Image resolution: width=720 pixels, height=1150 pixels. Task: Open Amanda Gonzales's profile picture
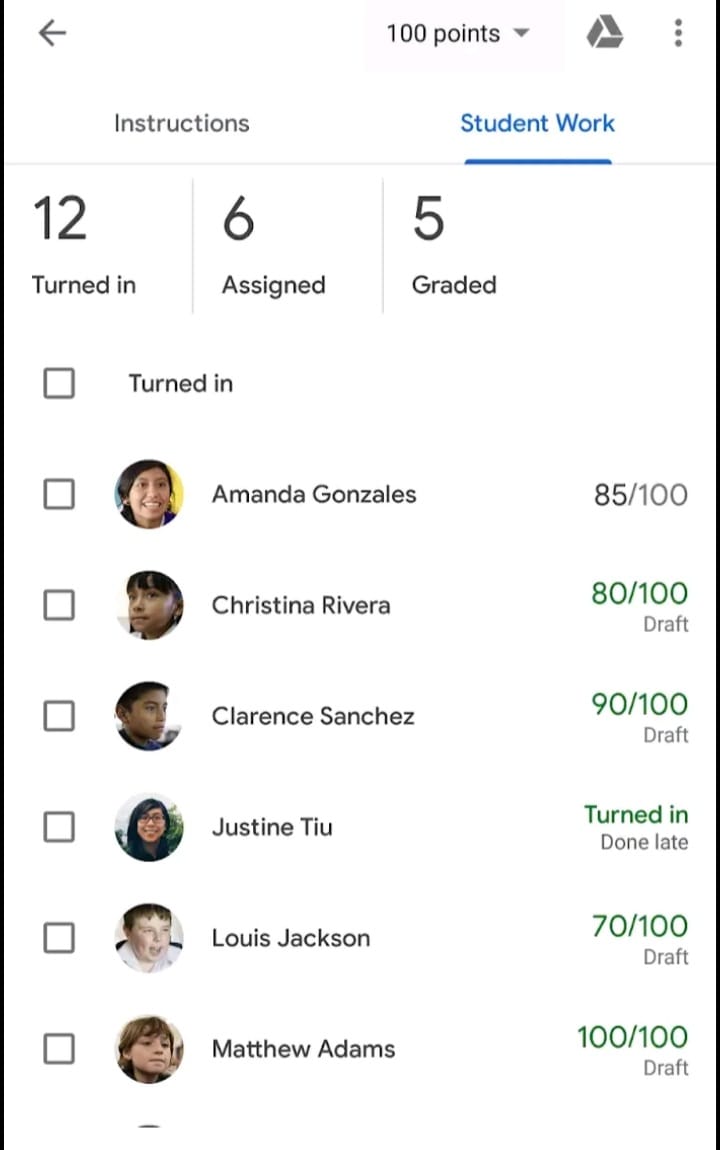click(149, 494)
